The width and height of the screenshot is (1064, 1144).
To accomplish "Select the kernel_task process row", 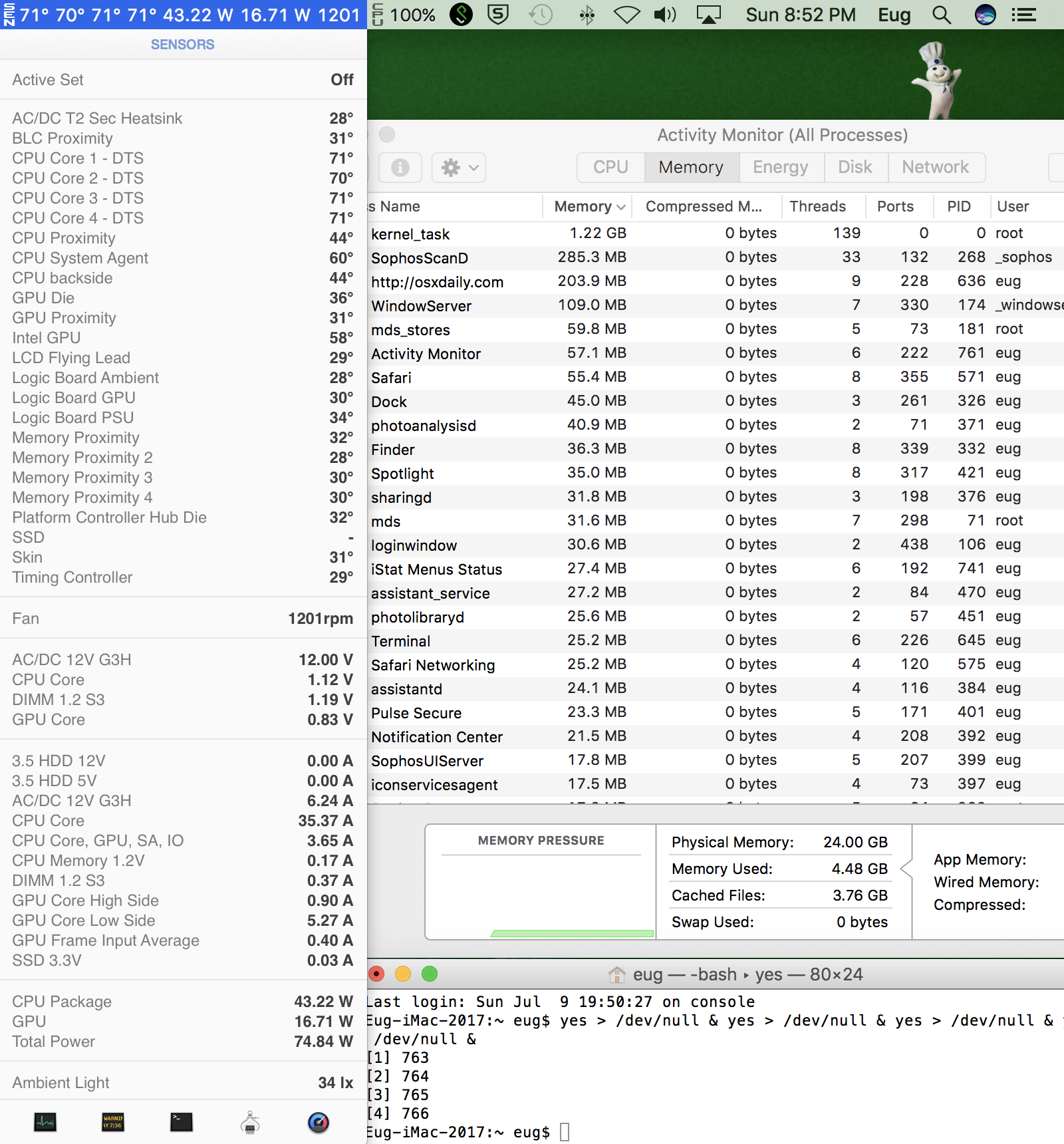I will [716, 233].
